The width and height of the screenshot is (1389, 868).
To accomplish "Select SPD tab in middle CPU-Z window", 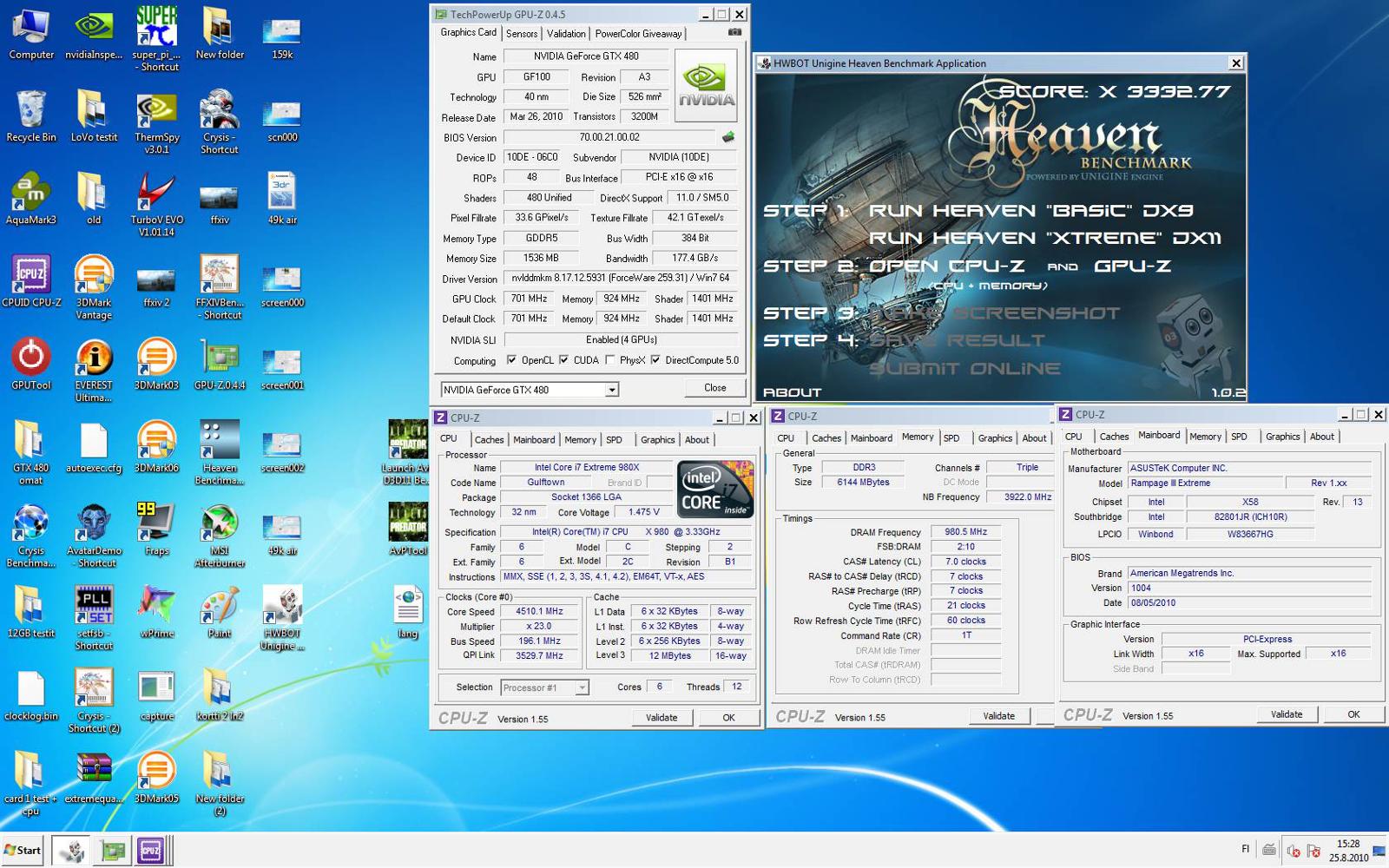I will tap(951, 437).
